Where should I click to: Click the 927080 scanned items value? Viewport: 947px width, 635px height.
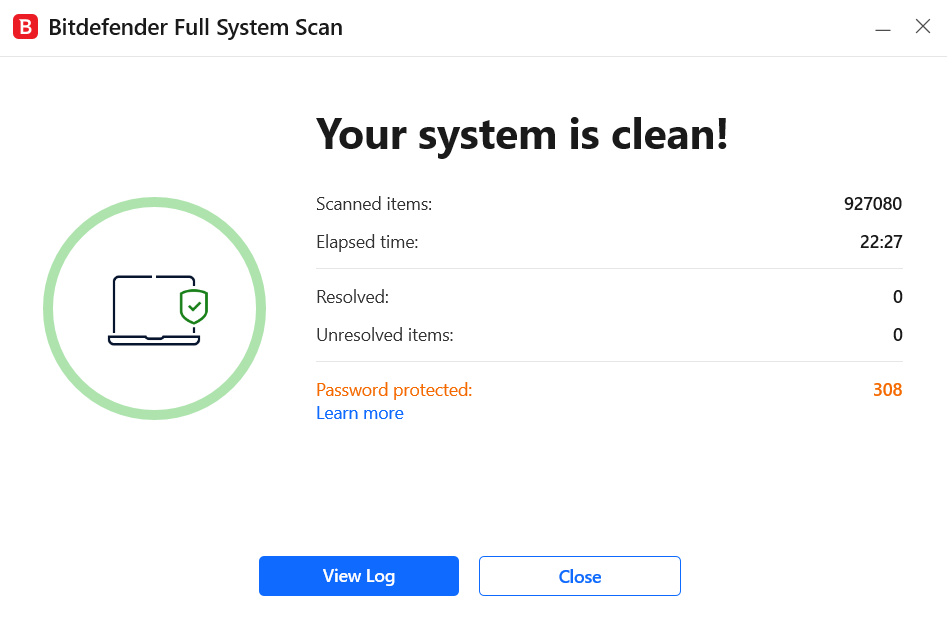(x=873, y=204)
